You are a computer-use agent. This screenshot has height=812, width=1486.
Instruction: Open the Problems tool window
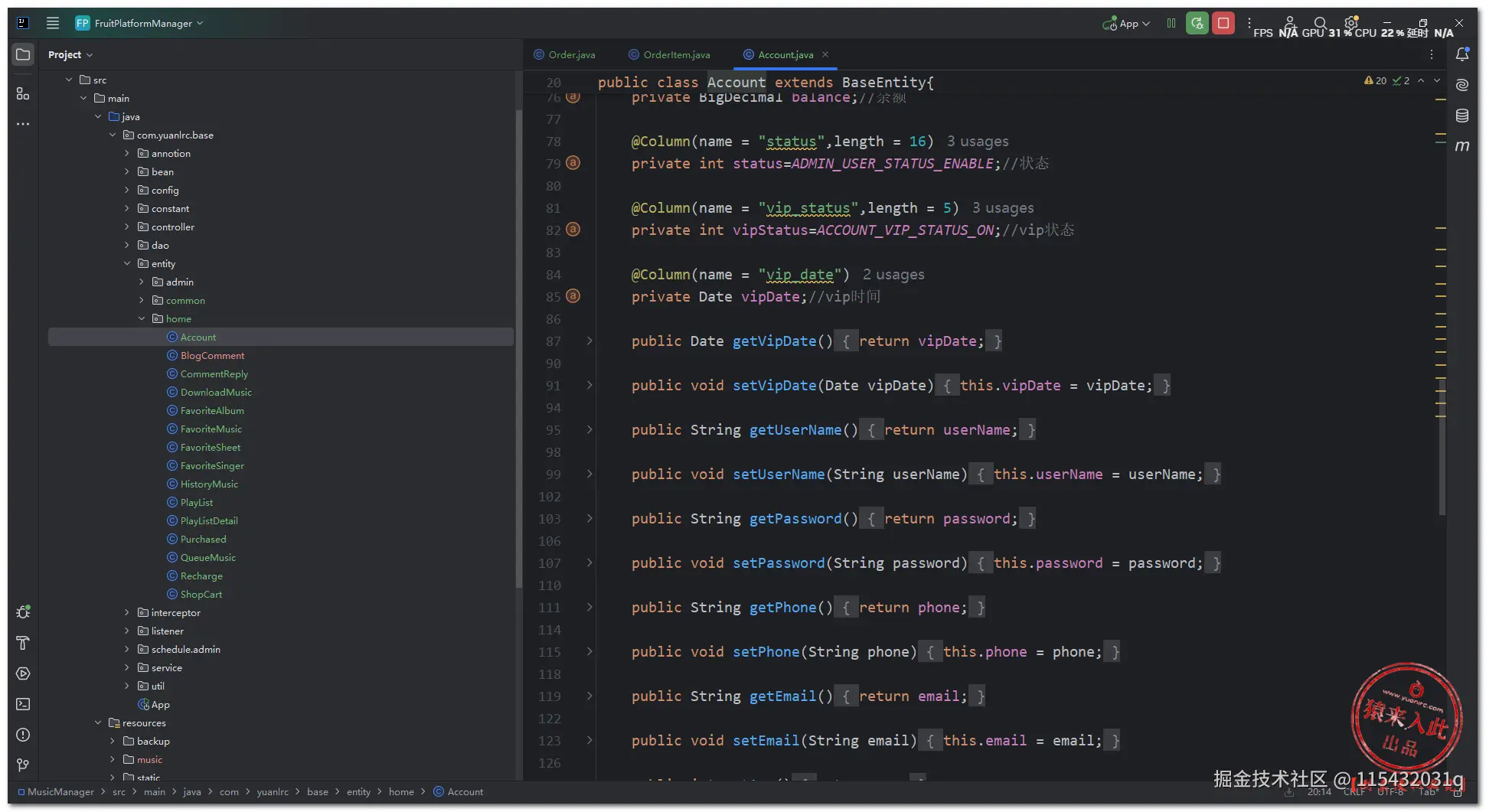[x=23, y=735]
